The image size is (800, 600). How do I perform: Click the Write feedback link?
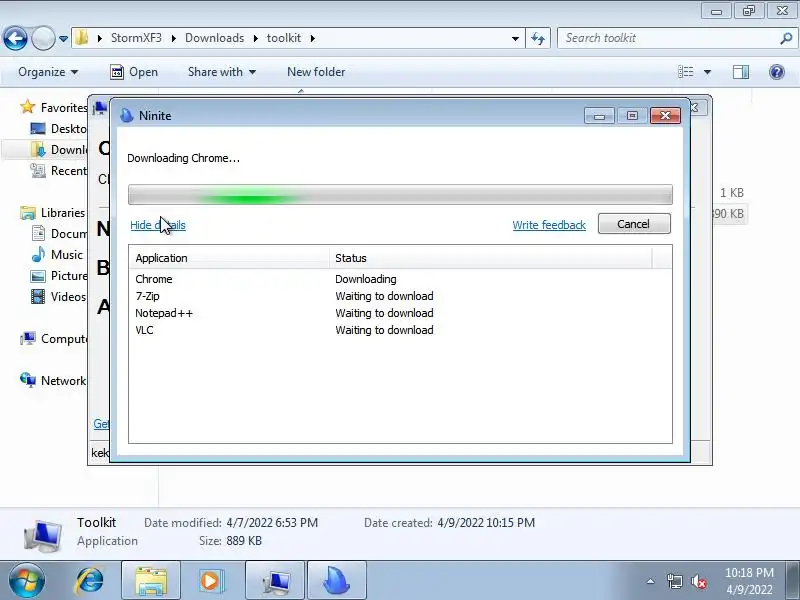[549, 225]
